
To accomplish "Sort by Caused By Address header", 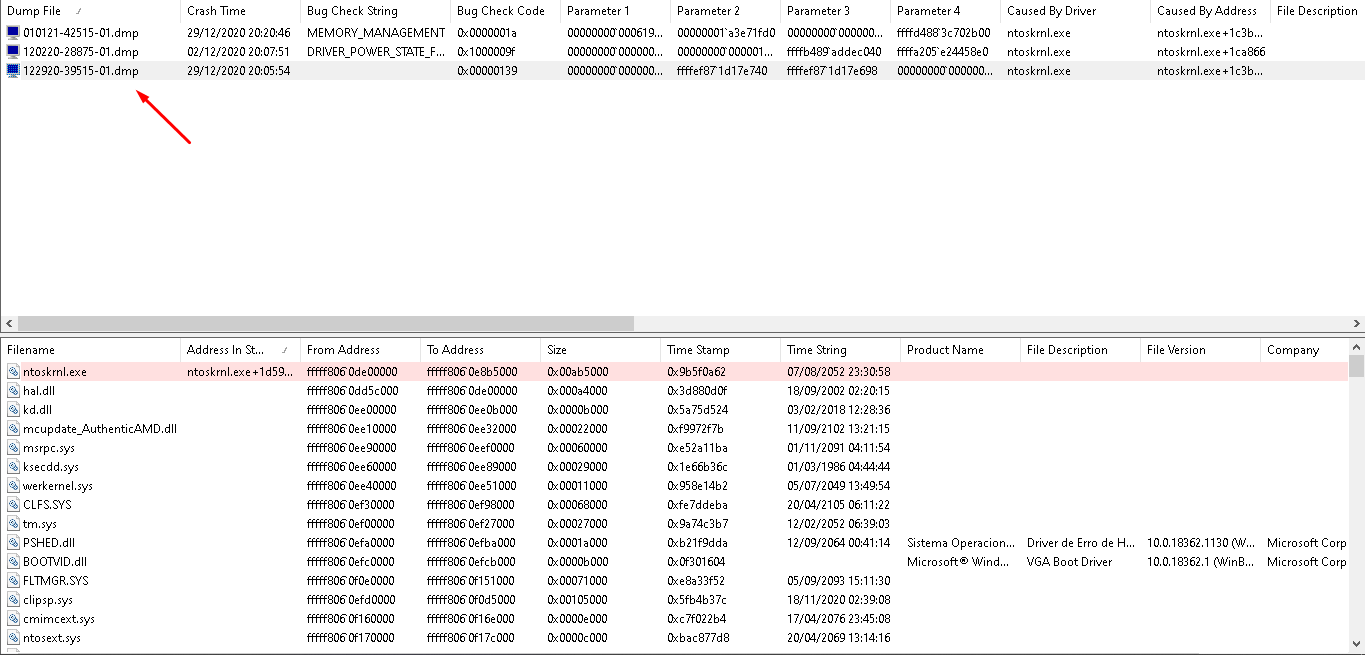I will coord(1210,11).
